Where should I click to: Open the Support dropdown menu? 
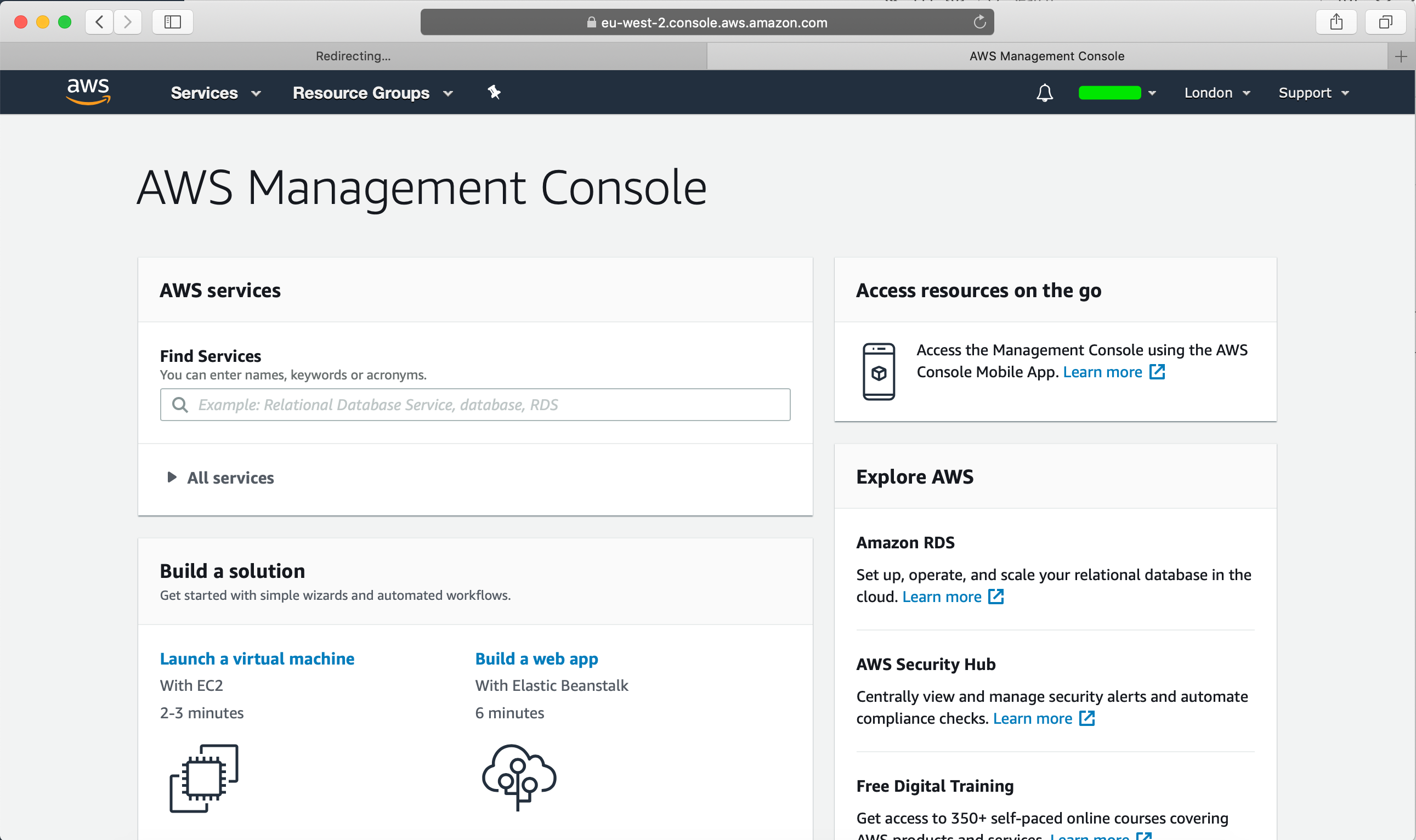pos(1313,93)
